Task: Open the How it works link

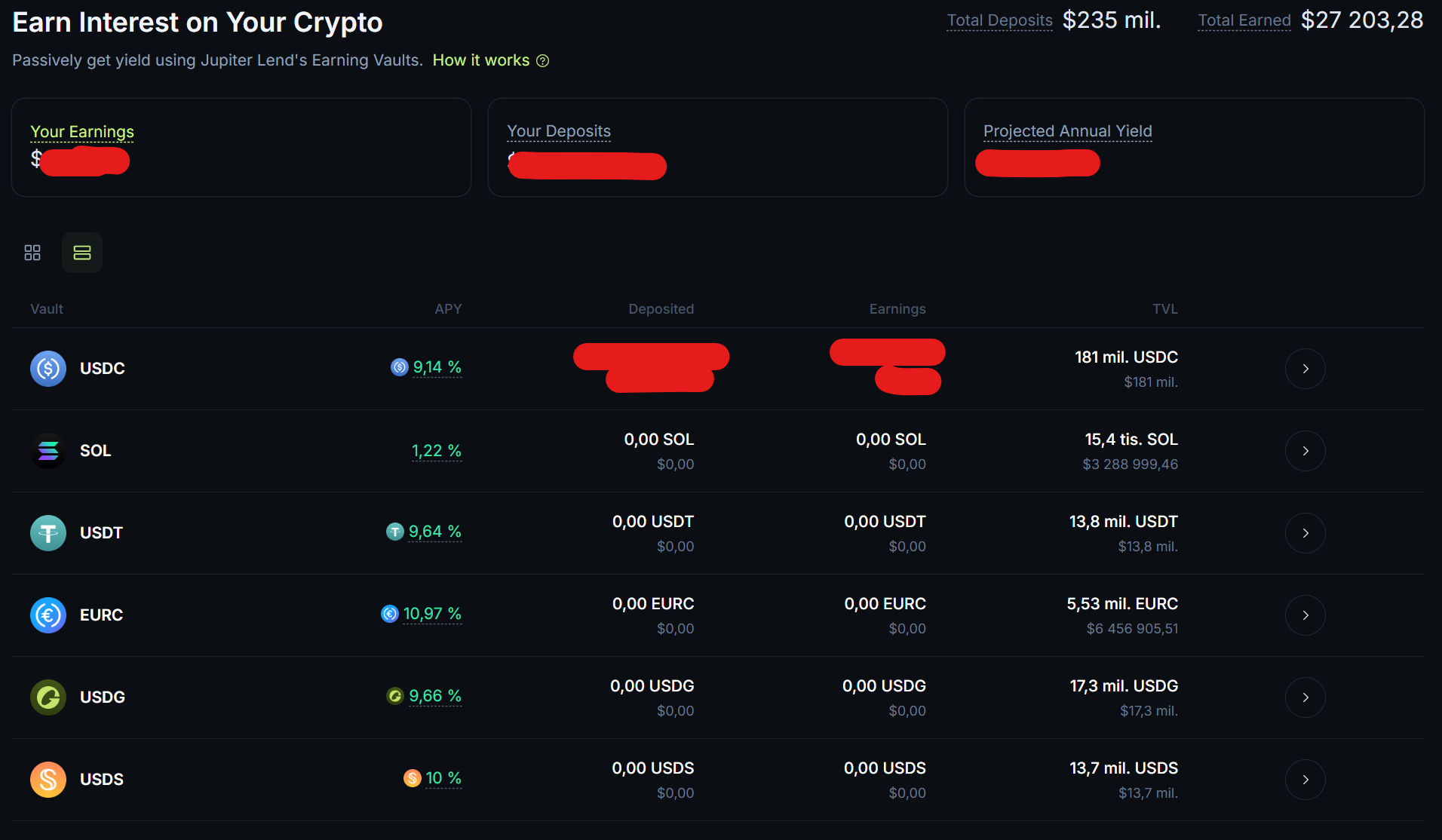Action: click(481, 60)
